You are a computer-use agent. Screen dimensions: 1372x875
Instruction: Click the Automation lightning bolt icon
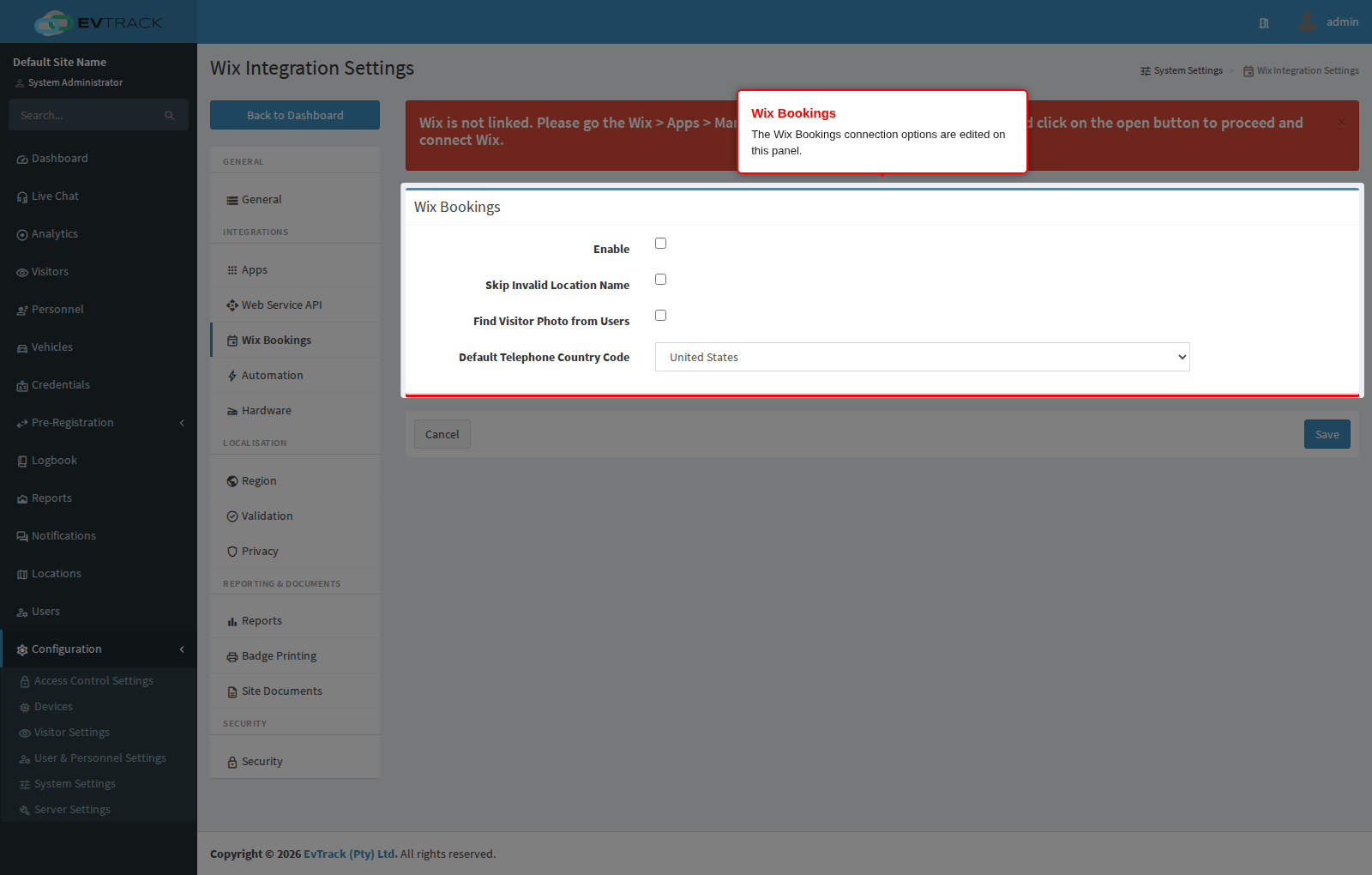coord(232,376)
